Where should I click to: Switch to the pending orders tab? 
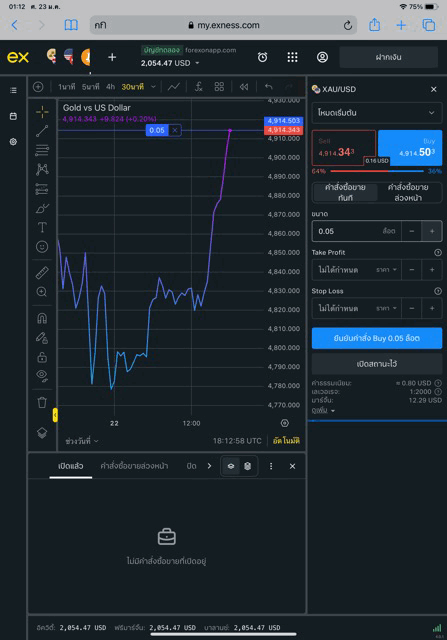click(x=134, y=466)
